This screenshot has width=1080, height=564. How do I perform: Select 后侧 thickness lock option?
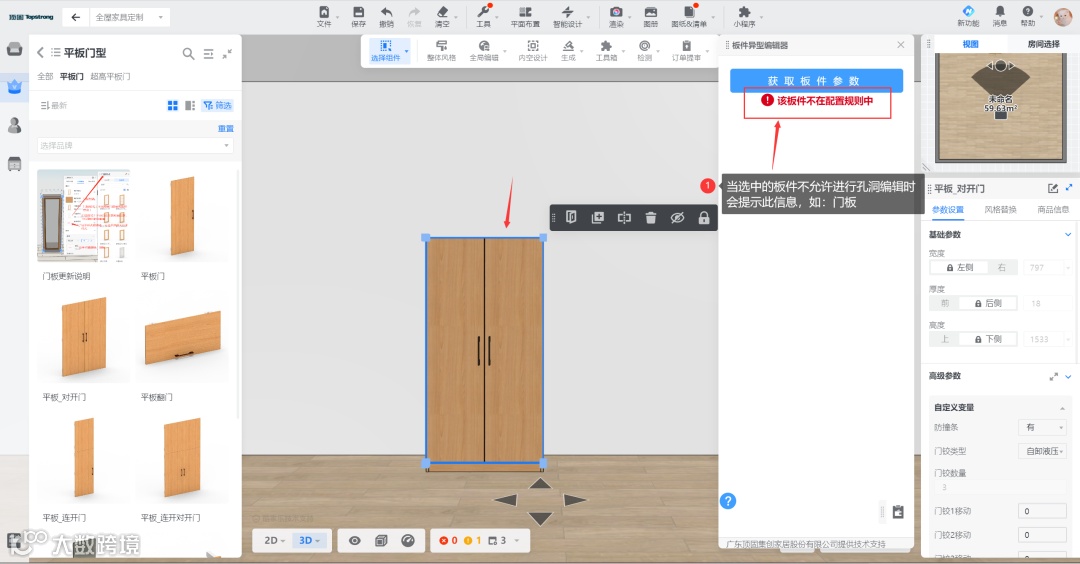click(x=988, y=303)
